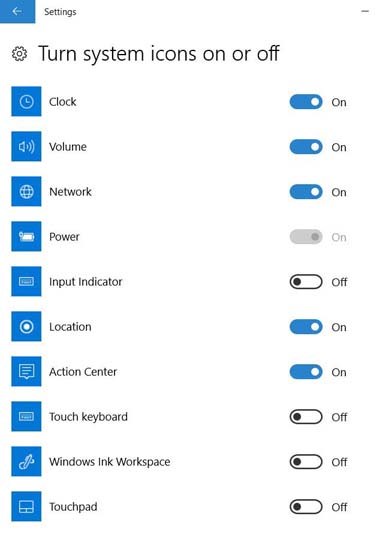Click the Power battery icon
This screenshot has height=540, width=379.
[26, 237]
